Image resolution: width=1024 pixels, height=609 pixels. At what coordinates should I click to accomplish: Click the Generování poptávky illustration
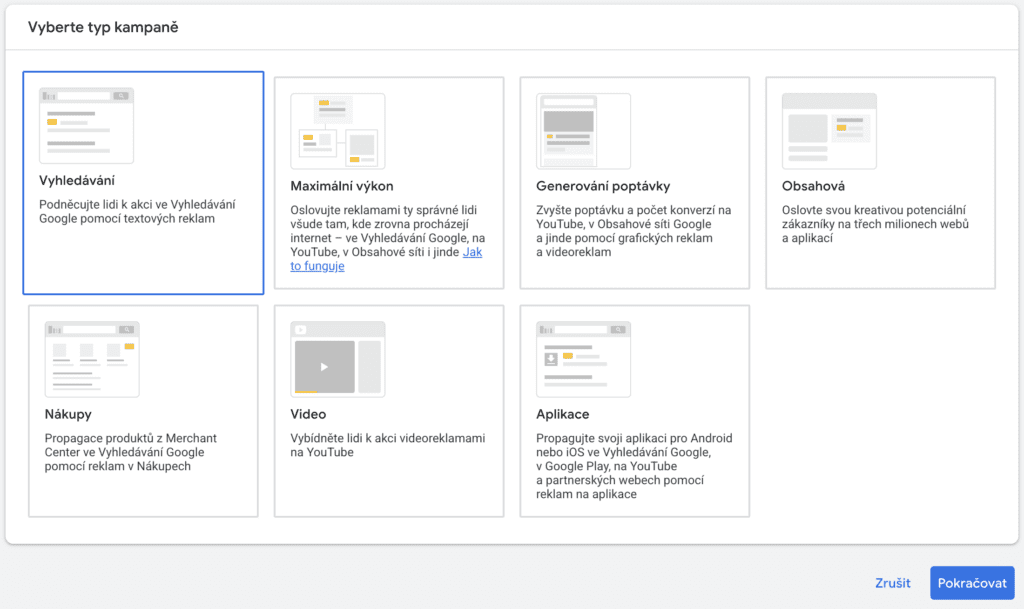point(583,131)
